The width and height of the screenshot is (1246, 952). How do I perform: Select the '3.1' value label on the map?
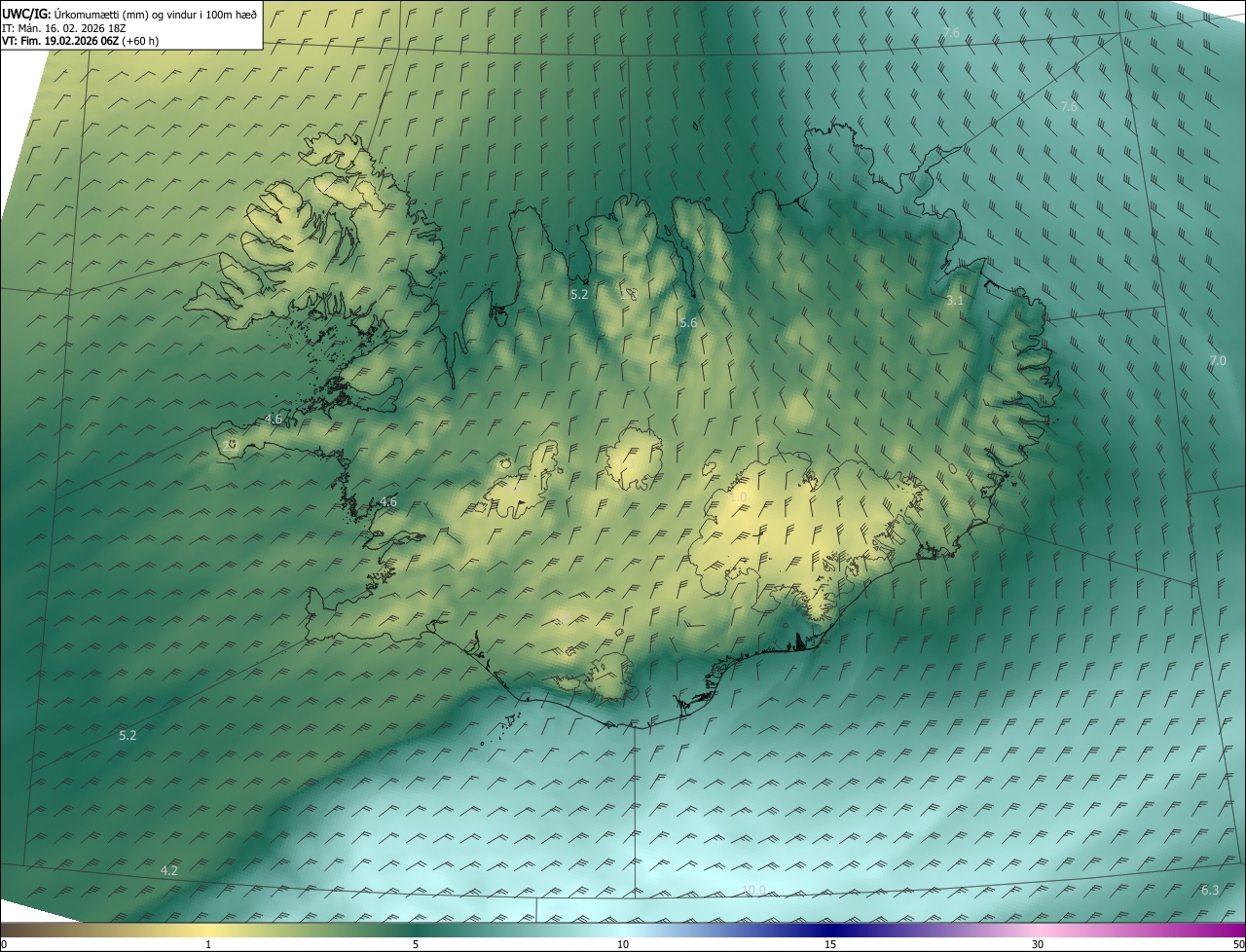(955, 301)
